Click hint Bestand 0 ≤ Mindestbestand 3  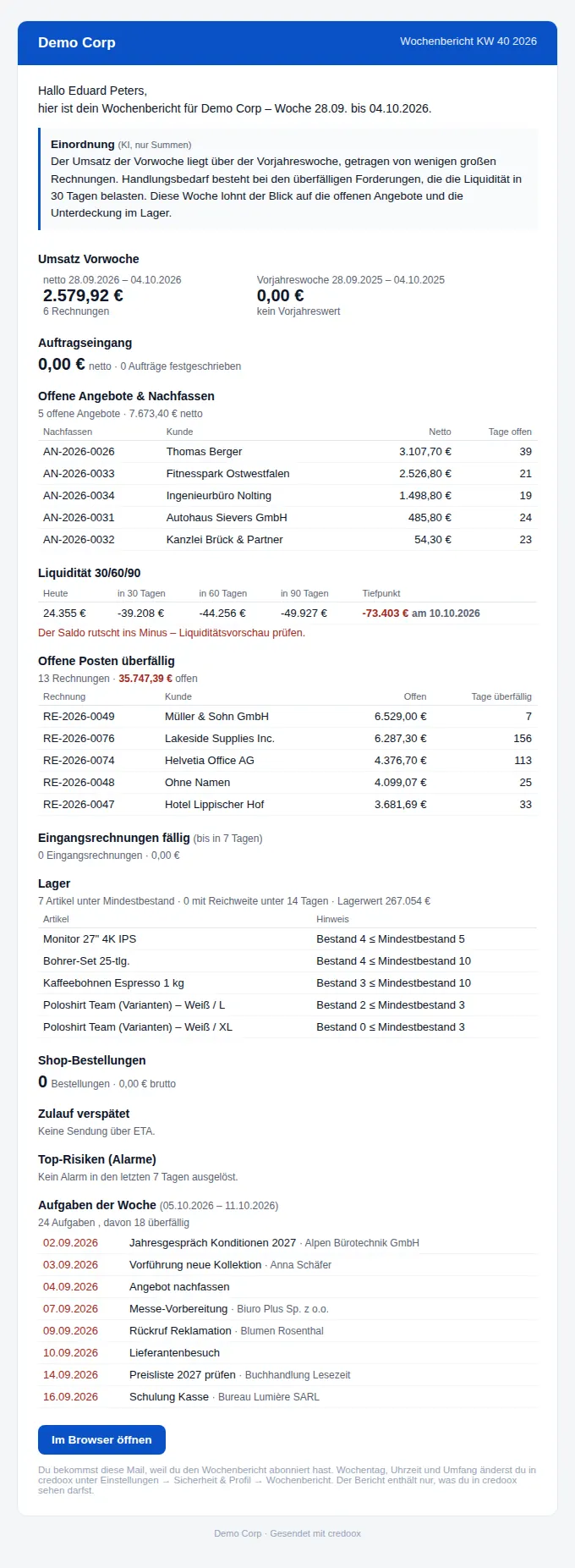pyautogui.click(x=391, y=1026)
